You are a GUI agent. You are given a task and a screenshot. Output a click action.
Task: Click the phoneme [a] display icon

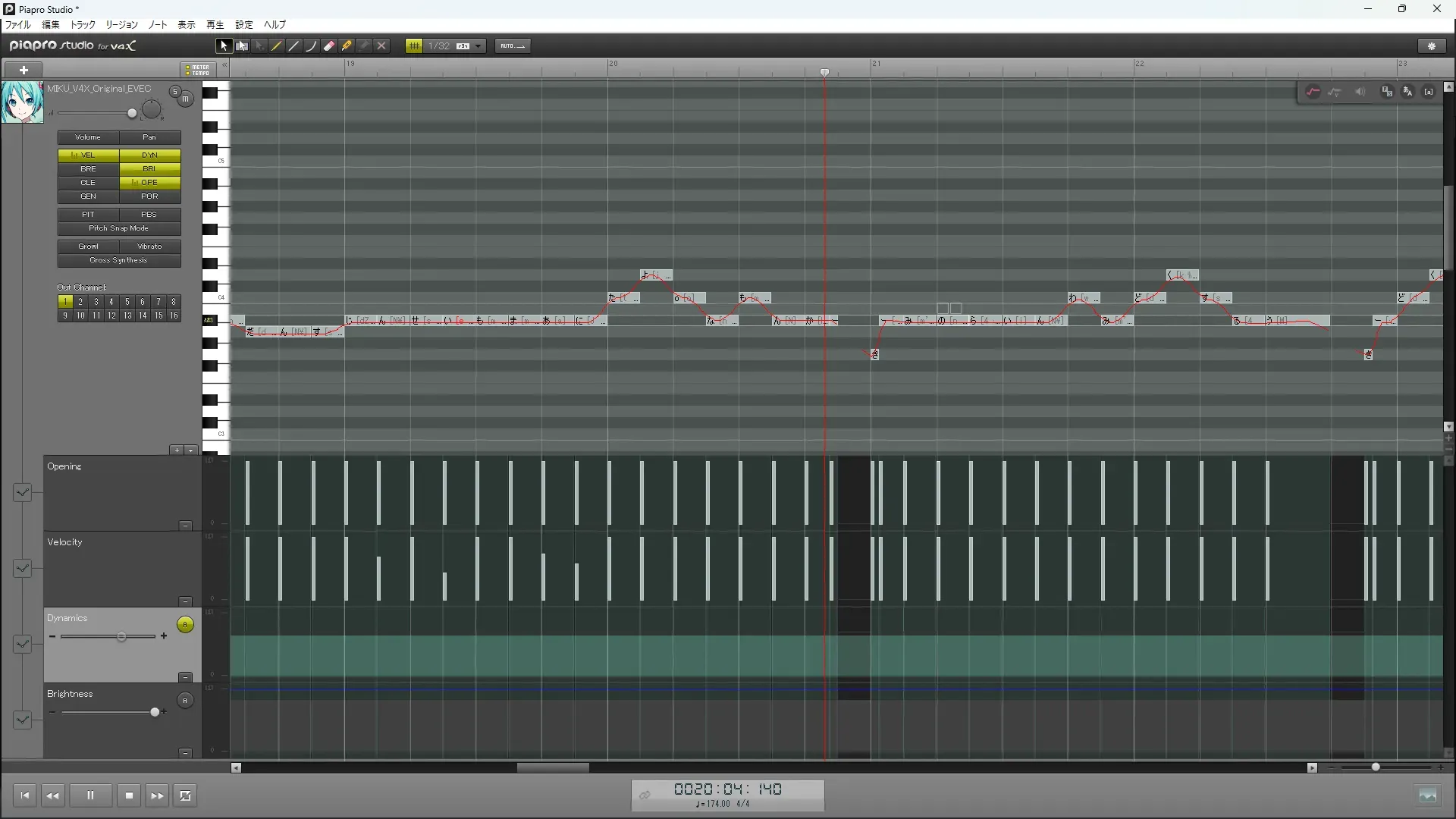coord(1429,92)
